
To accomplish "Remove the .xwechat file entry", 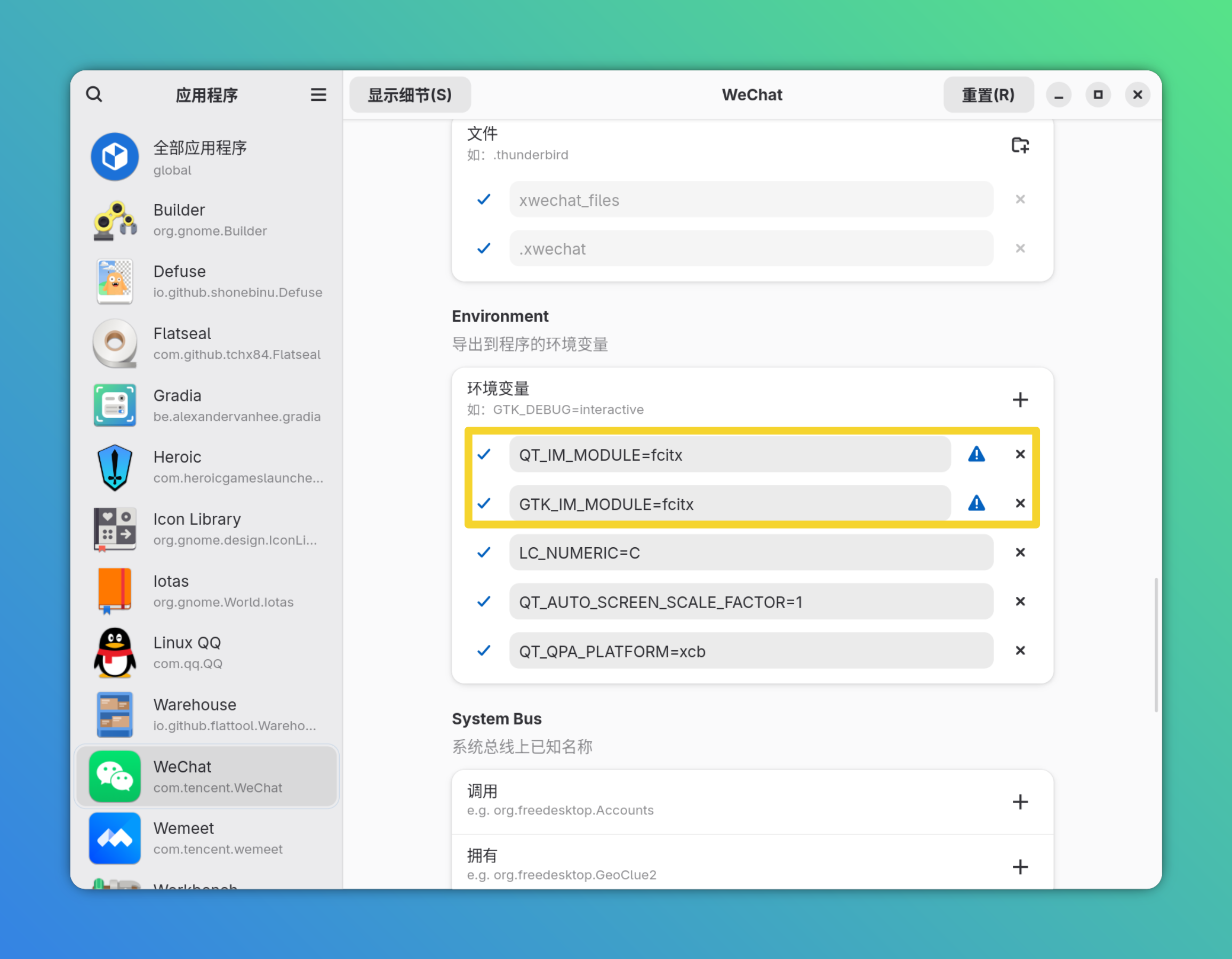I will click(1020, 248).
